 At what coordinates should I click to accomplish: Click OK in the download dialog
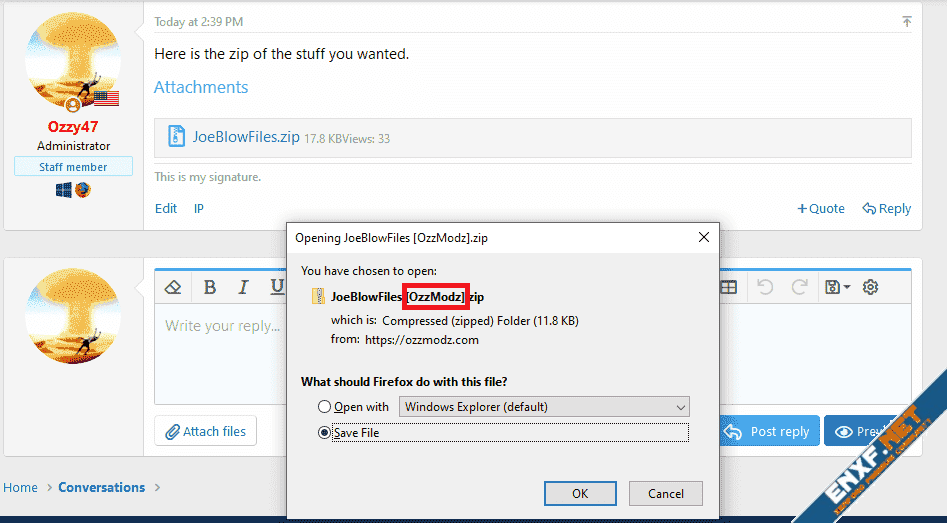(x=580, y=493)
